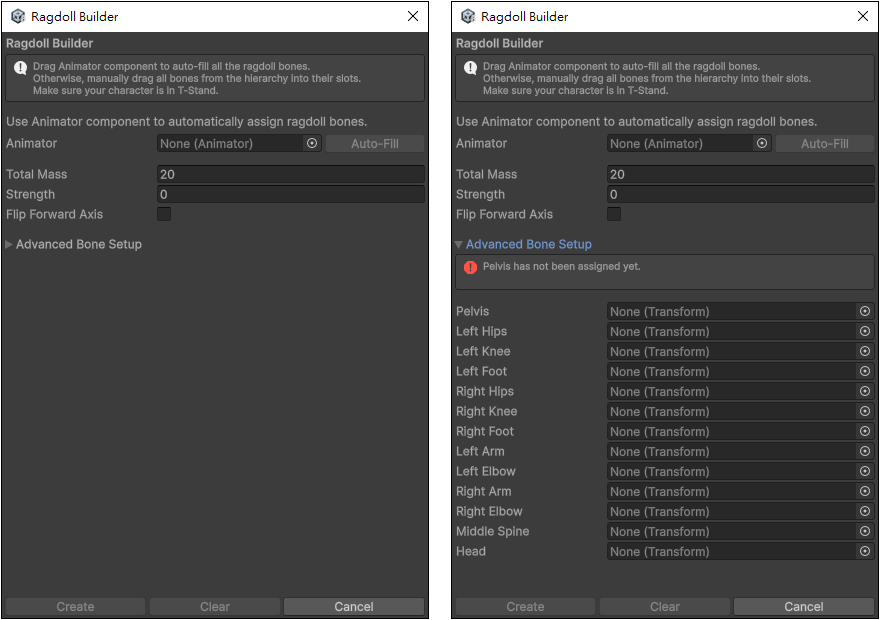Click Cancel button in right window
The height and width of the screenshot is (620, 880).
(x=804, y=607)
